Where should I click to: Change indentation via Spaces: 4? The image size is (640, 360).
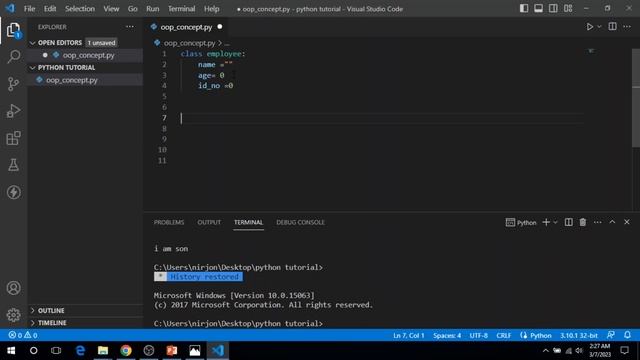(x=447, y=335)
